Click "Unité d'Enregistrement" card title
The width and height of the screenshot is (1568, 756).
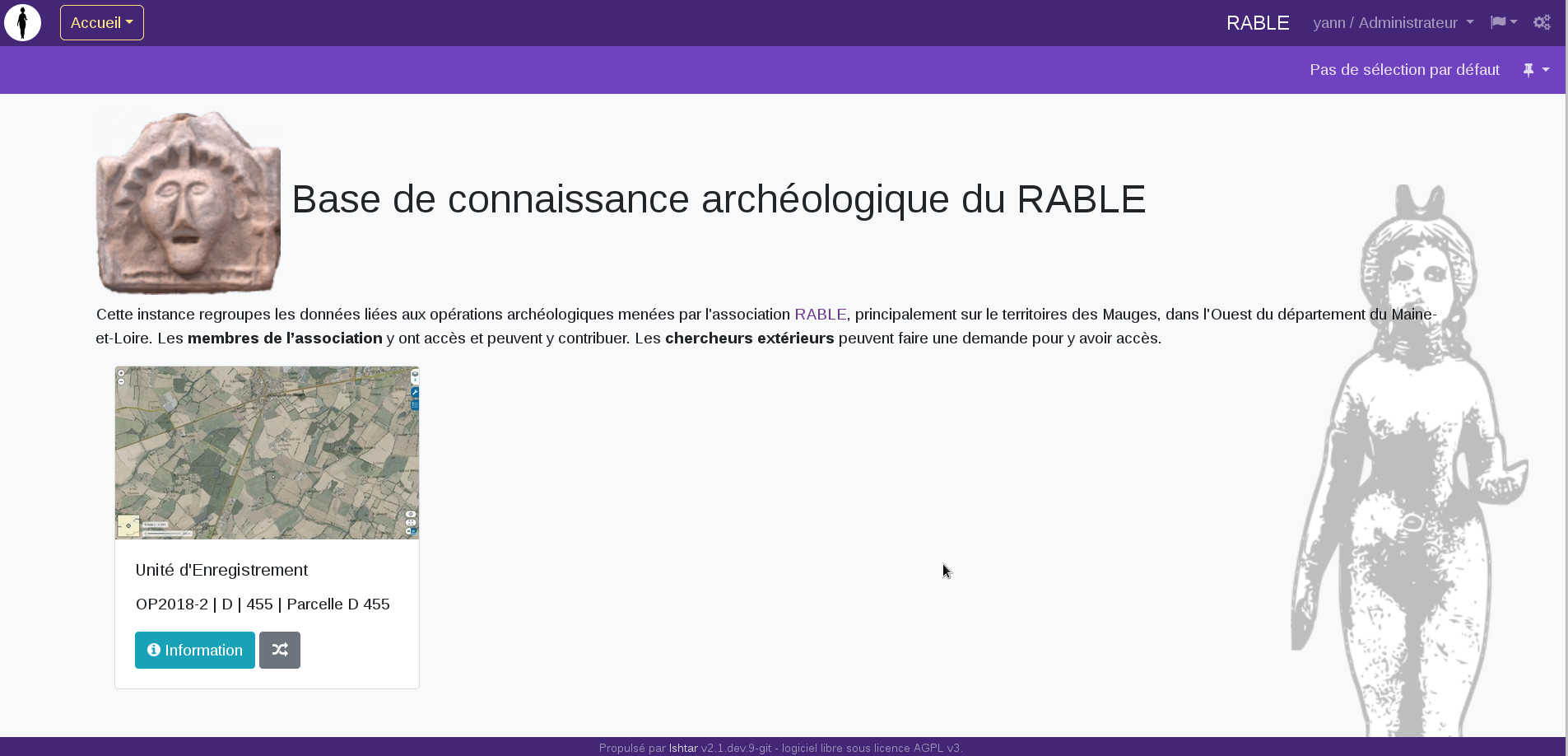[221, 570]
